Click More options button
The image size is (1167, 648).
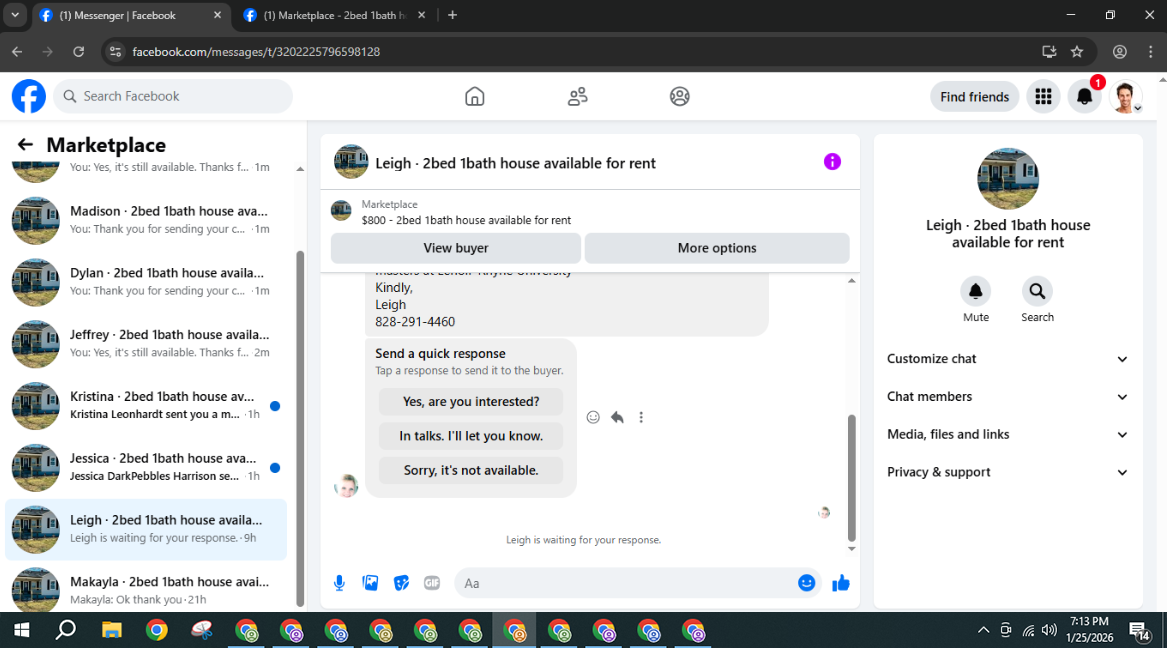(717, 248)
